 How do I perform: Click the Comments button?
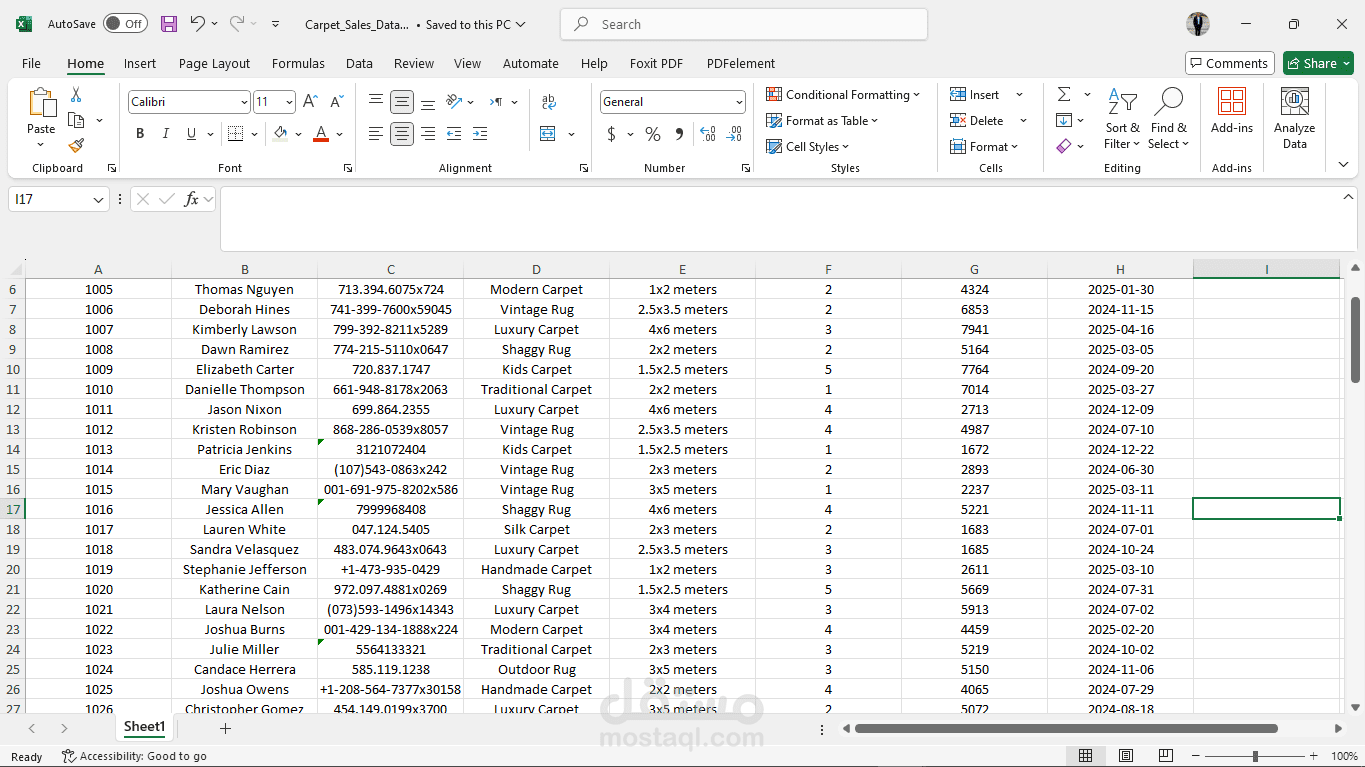(1230, 63)
